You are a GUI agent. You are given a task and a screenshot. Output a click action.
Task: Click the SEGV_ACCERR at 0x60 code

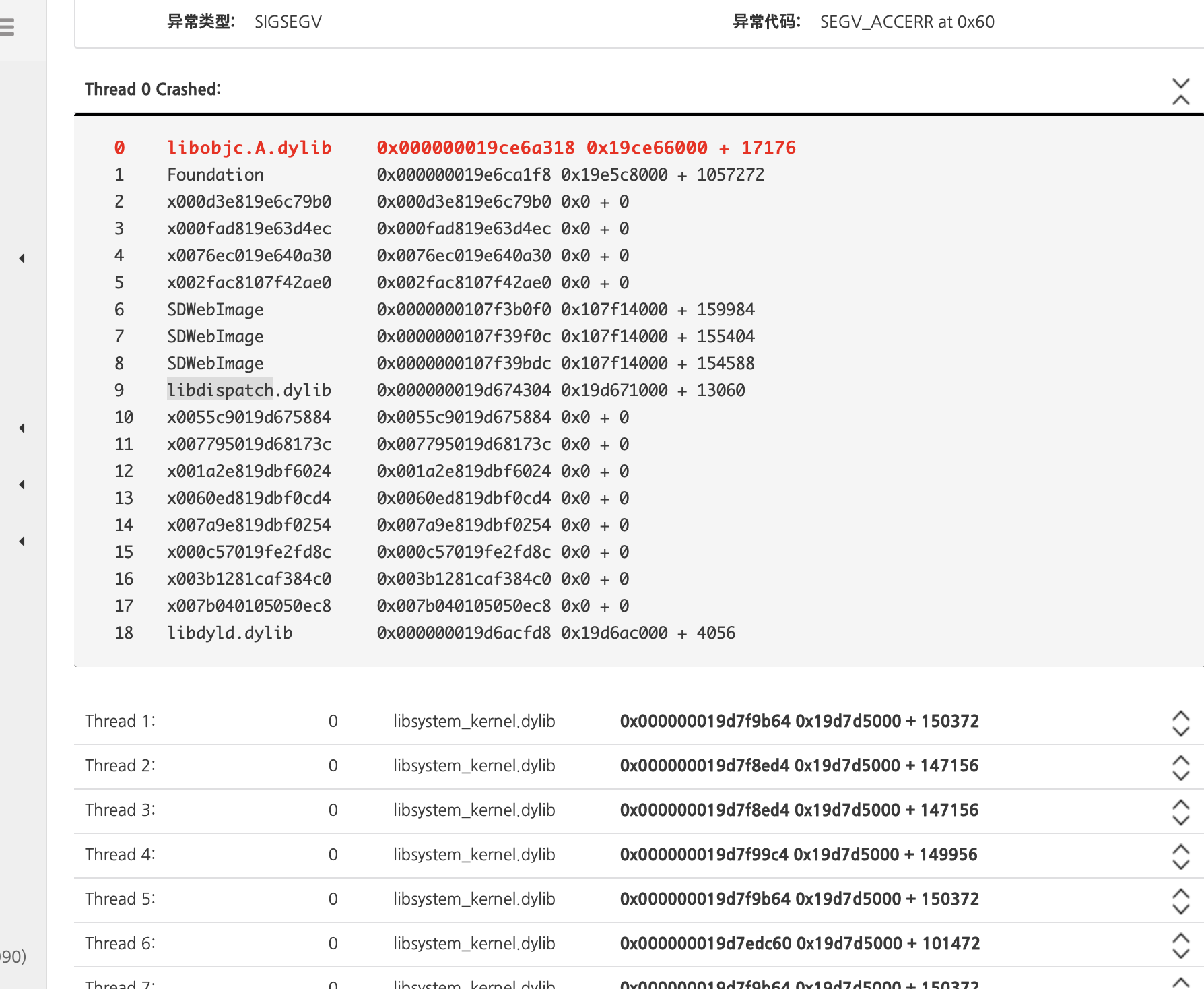click(905, 22)
